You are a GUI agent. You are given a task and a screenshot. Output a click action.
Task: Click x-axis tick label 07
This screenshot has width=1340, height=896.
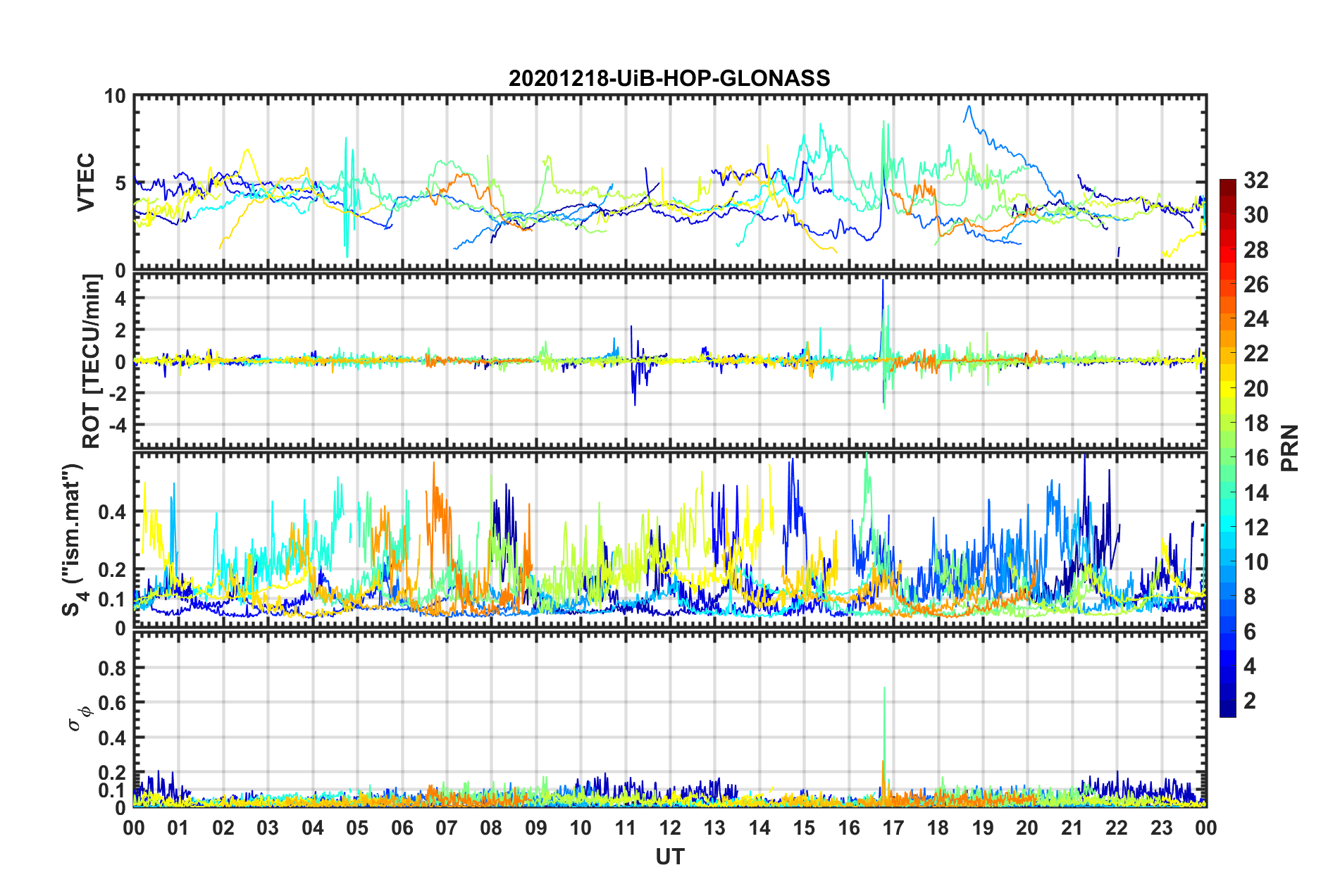[447, 828]
